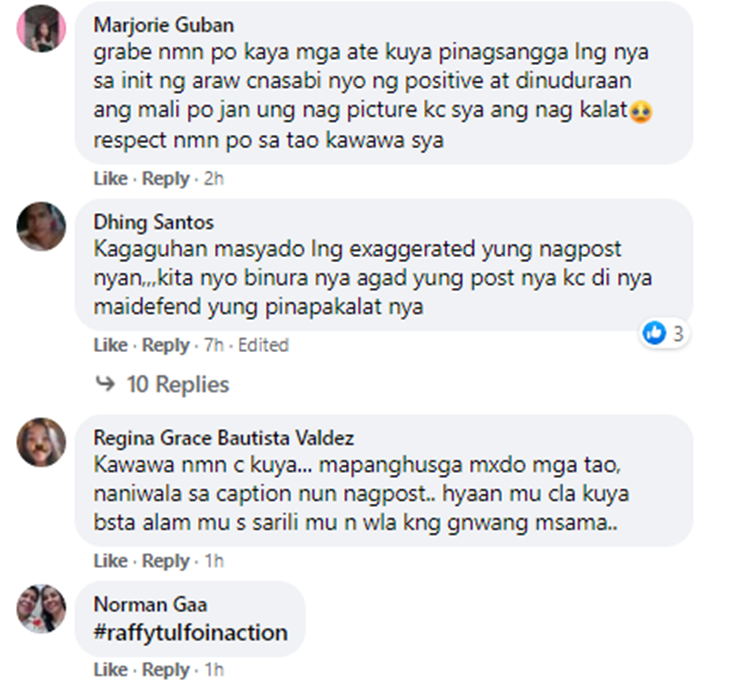Like Dhing Santos's comment
This screenshot has width=750, height=690.
coord(110,345)
